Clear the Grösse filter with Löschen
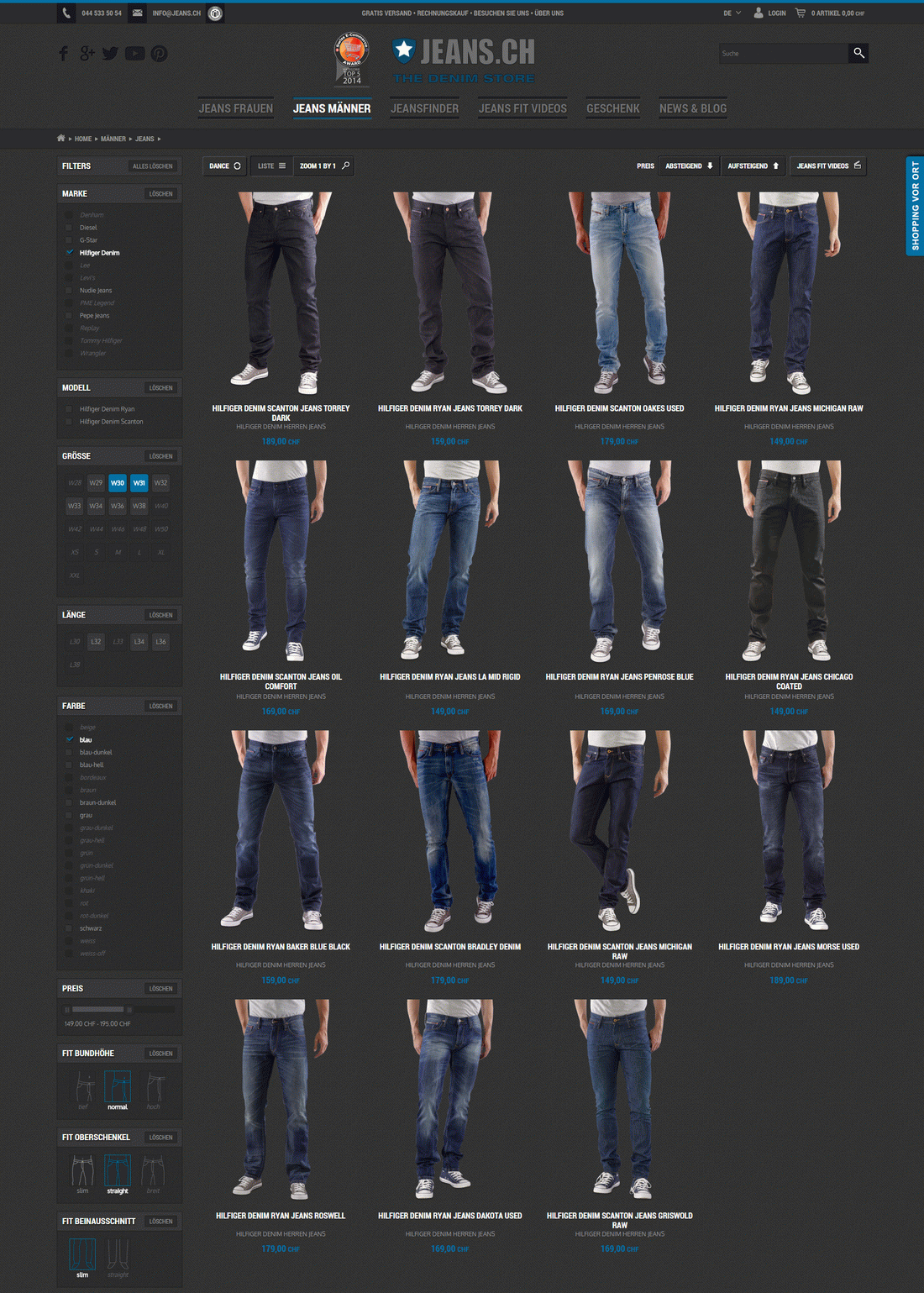The image size is (924, 1293). click(x=161, y=456)
